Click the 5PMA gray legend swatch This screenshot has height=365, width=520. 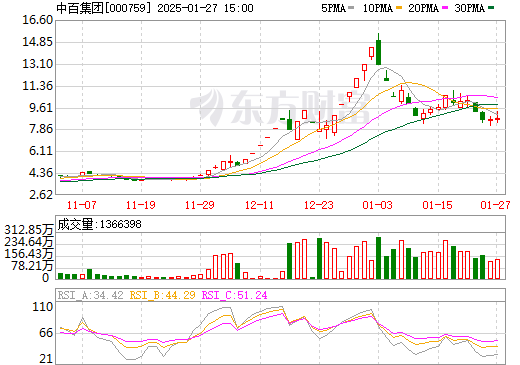351,8
